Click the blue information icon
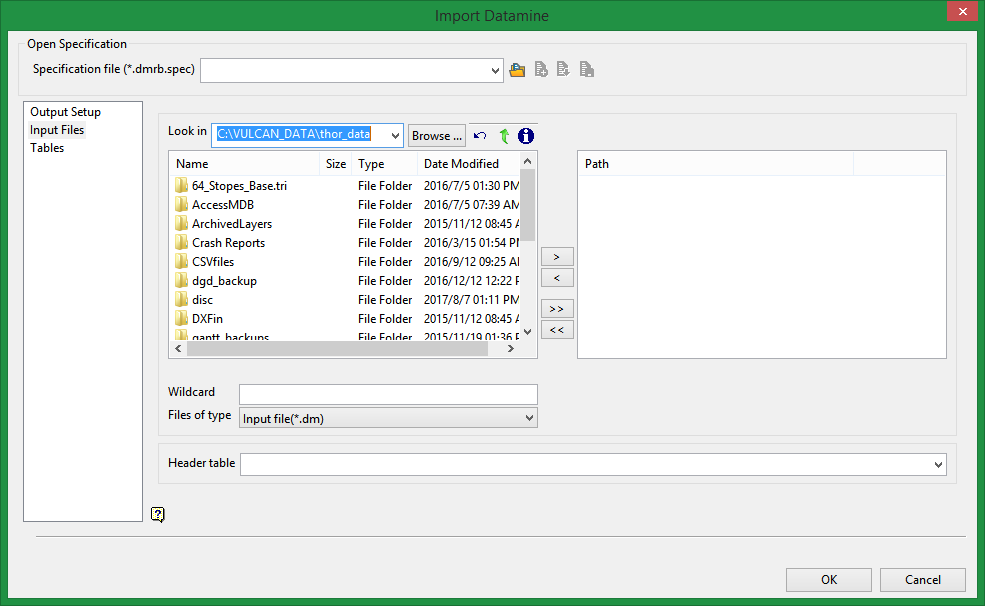 (x=526, y=136)
